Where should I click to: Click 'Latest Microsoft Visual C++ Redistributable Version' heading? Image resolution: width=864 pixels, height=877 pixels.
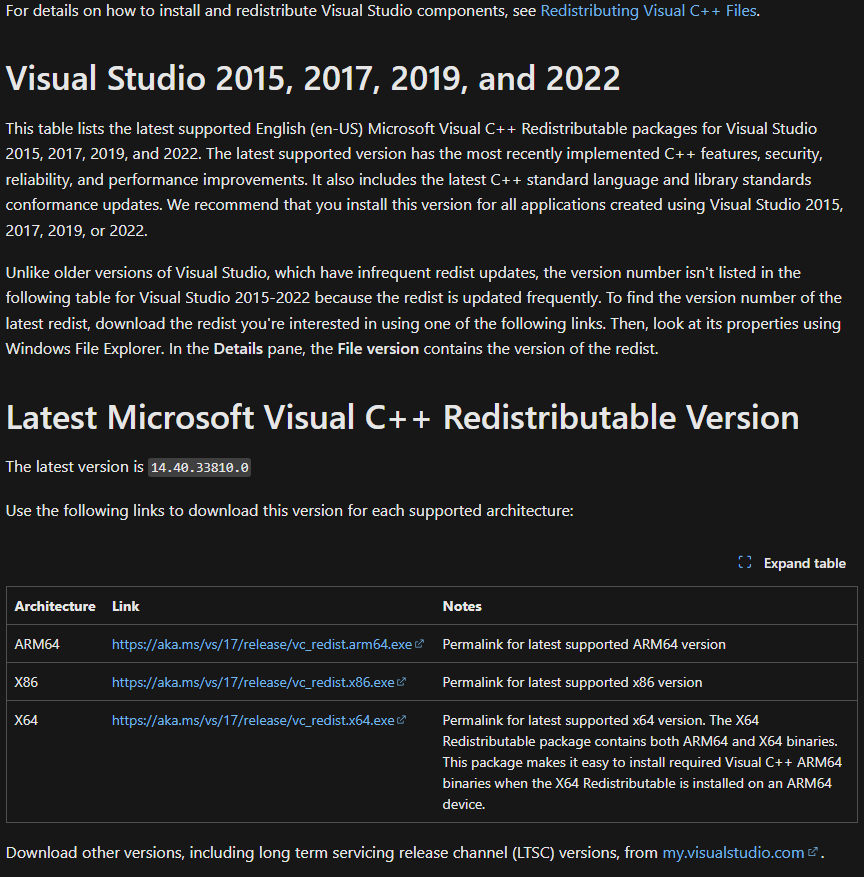[x=402, y=417]
